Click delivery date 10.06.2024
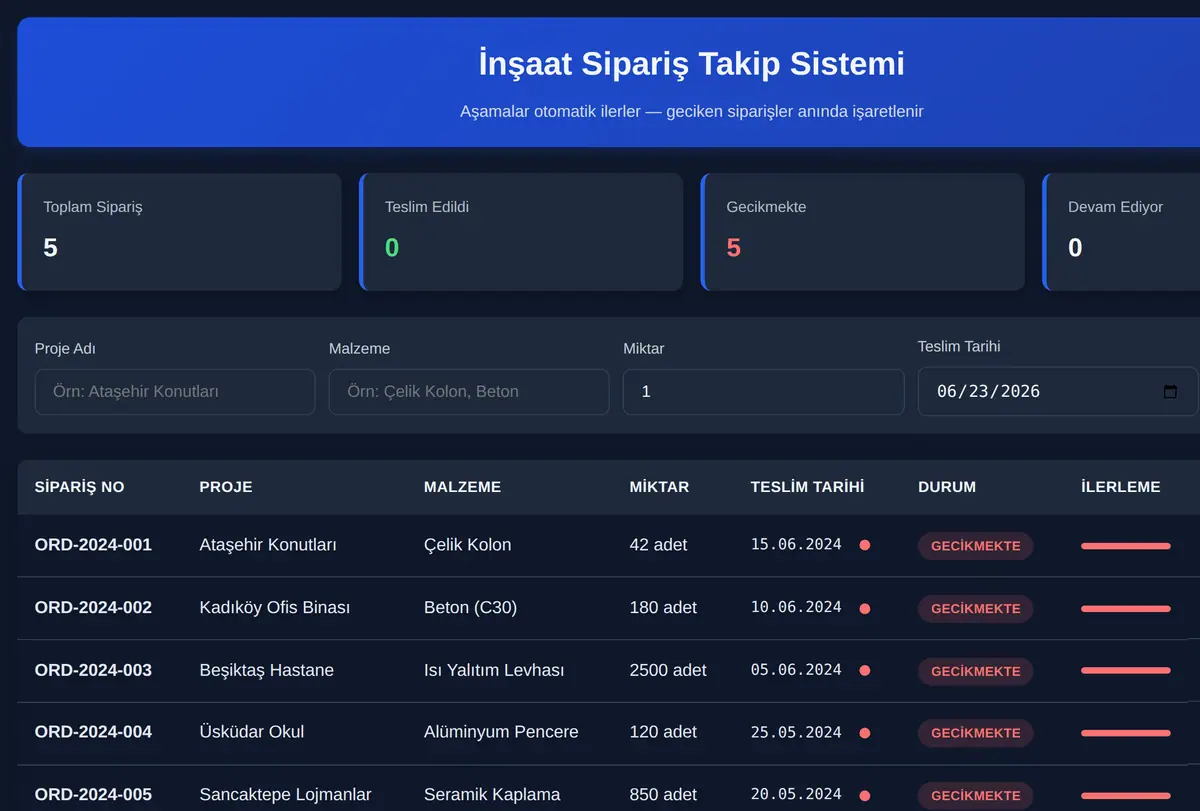 coord(796,607)
